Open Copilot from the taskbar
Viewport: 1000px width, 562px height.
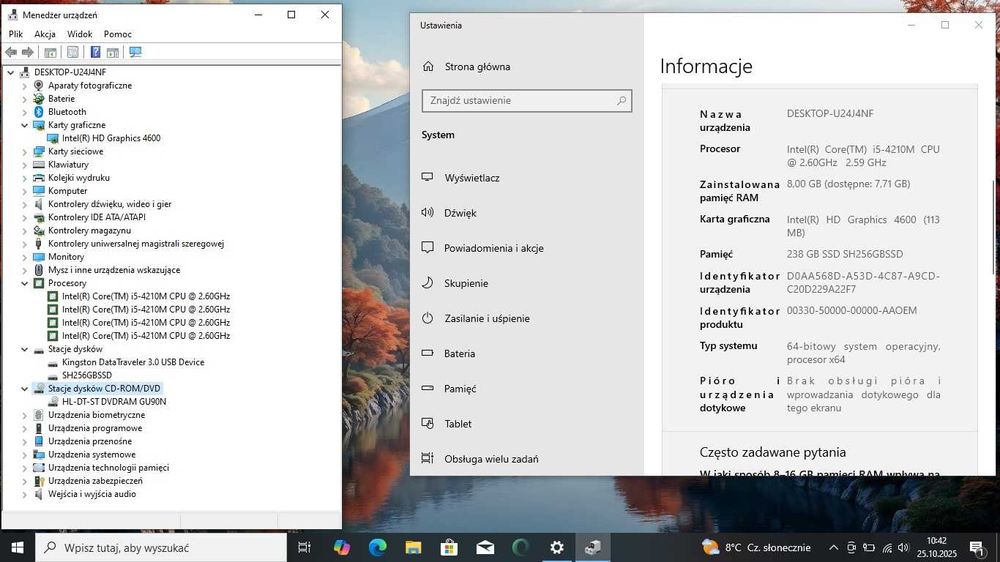click(x=342, y=547)
